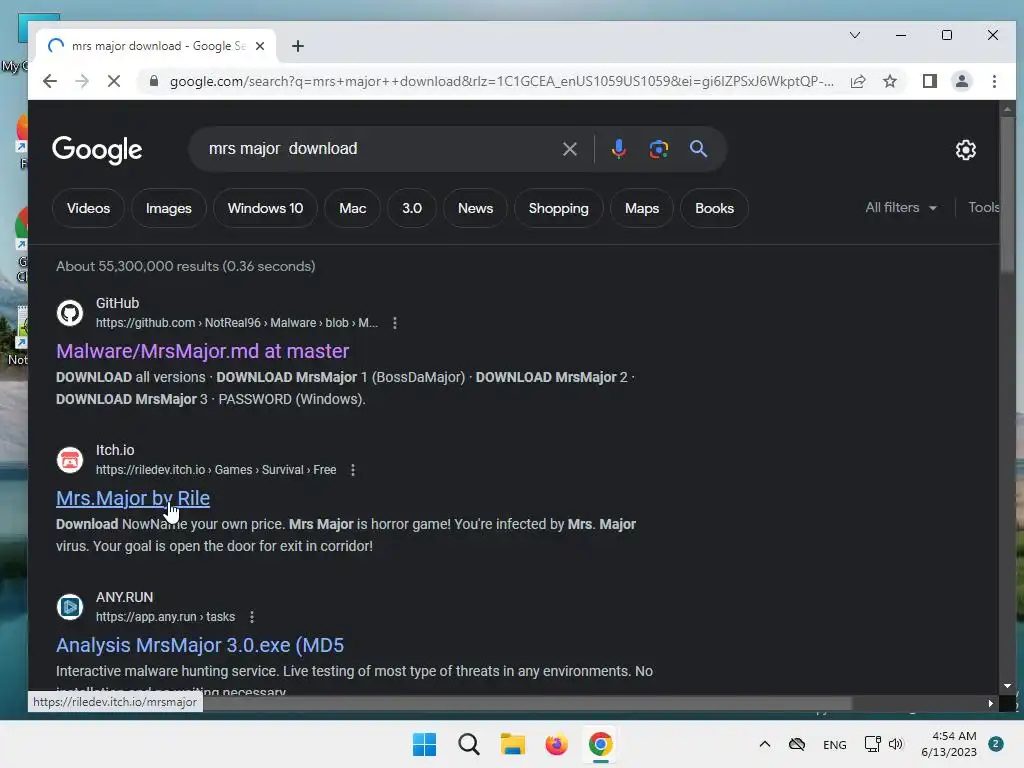Open Malware/MrsMajor.md at master link
The width and height of the screenshot is (1024, 768).
click(202, 351)
